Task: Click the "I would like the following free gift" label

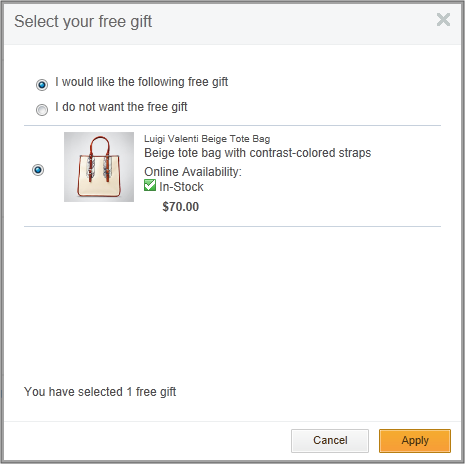Action: coord(142,82)
